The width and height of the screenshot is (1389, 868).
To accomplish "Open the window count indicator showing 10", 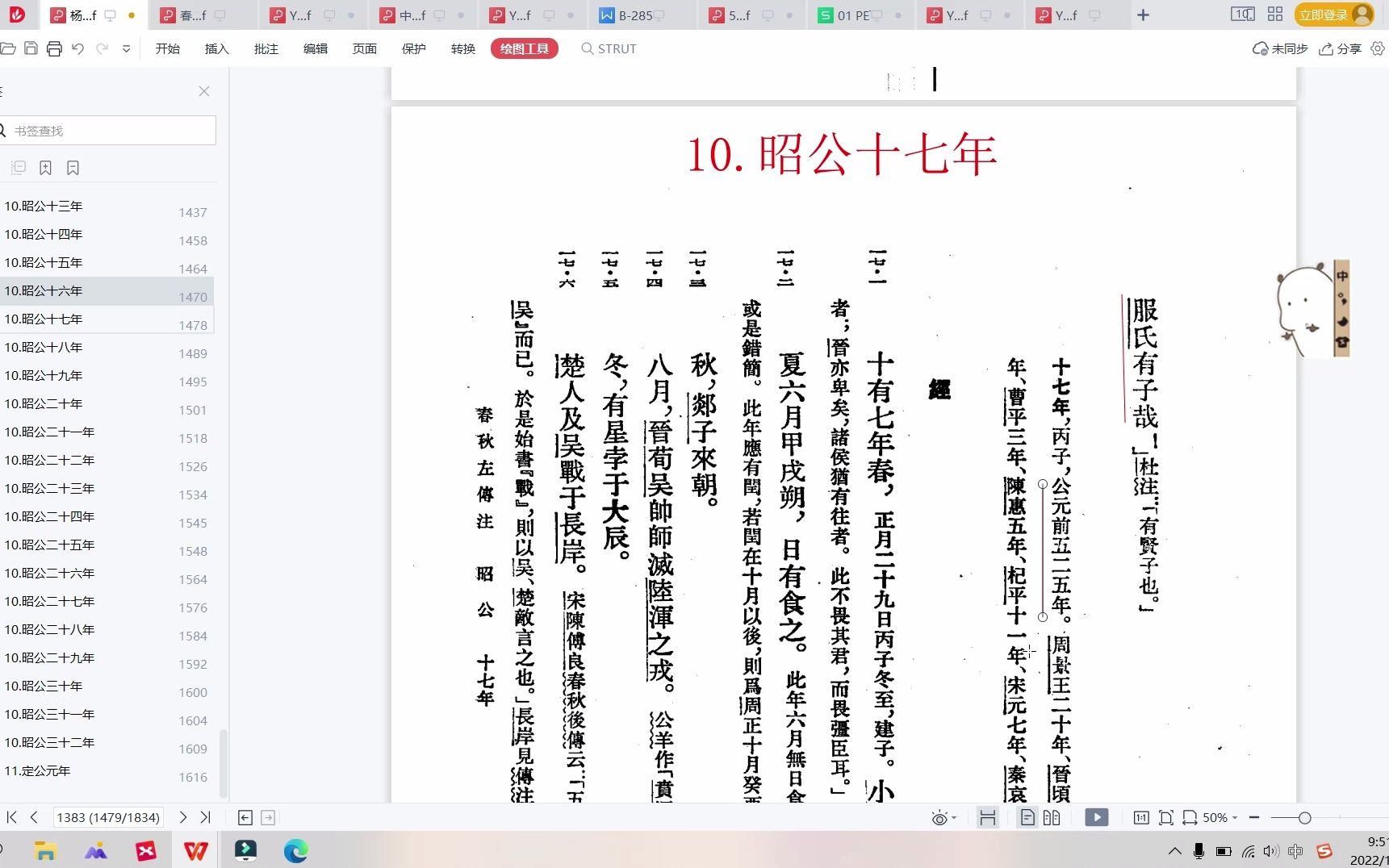I will (1243, 14).
